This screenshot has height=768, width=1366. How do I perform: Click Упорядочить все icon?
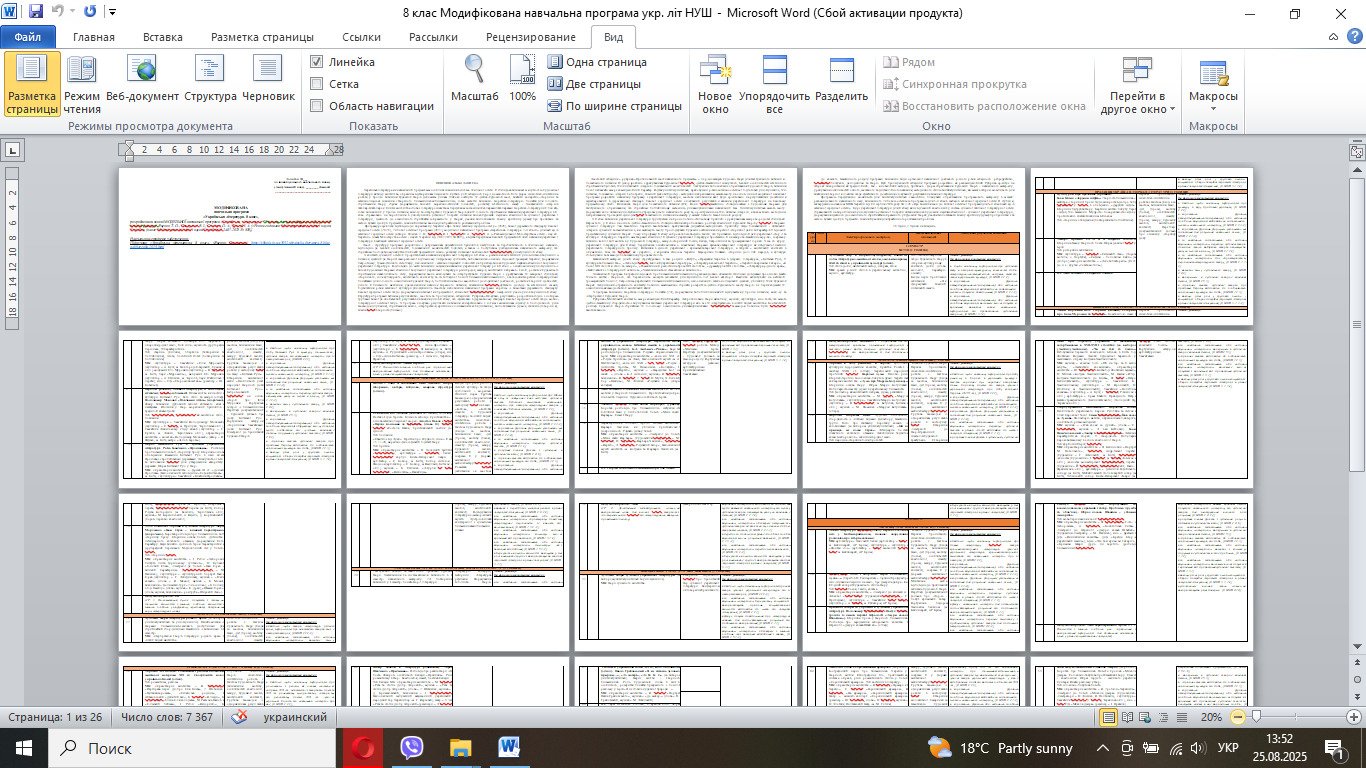click(x=774, y=84)
